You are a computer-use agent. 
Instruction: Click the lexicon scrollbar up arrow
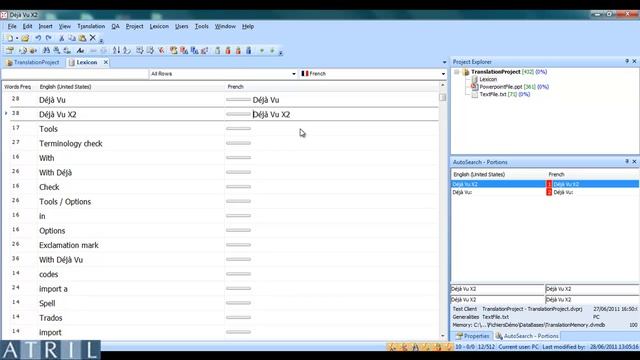coord(442,85)
